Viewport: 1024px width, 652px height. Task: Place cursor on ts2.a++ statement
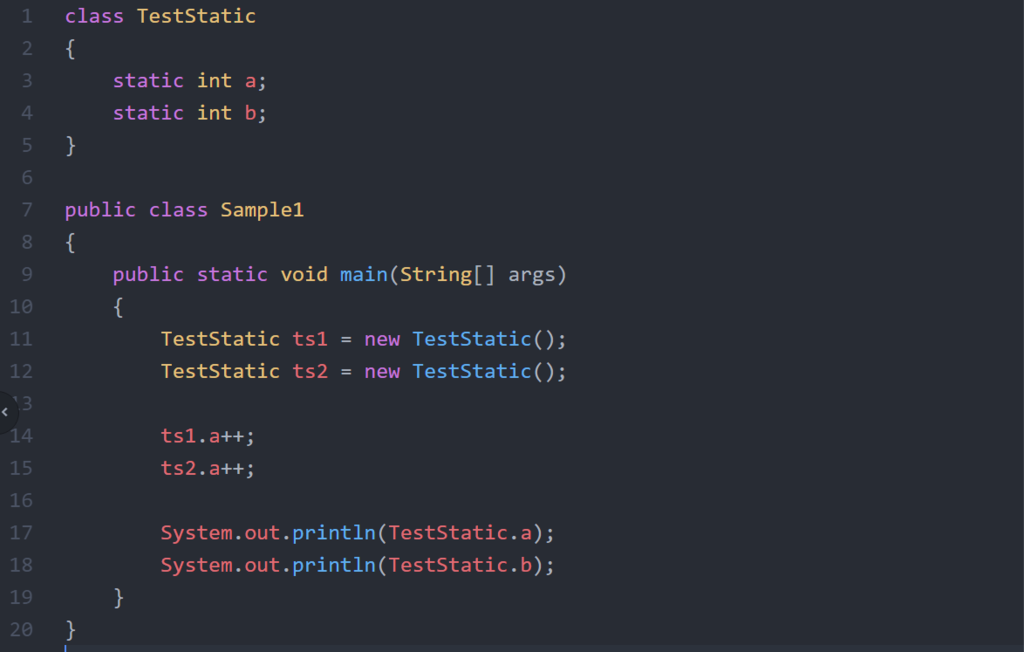tap(208, 468)
